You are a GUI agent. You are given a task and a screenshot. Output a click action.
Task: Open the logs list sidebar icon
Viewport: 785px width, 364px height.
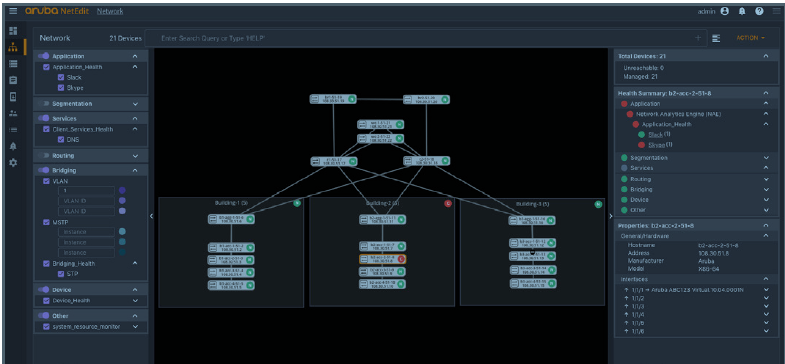[14, 130]
